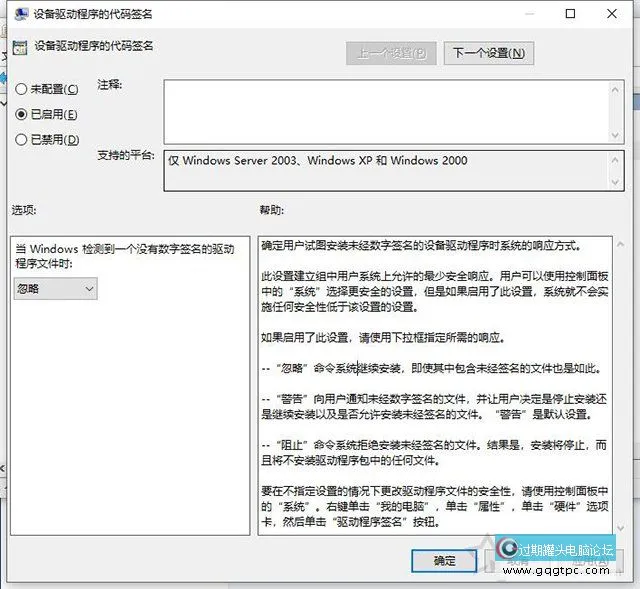Open the 忽略 dropdown for unsigned drivers
Image resolution: width=640 pixels, height=589 pixels.
pos(56,289)
